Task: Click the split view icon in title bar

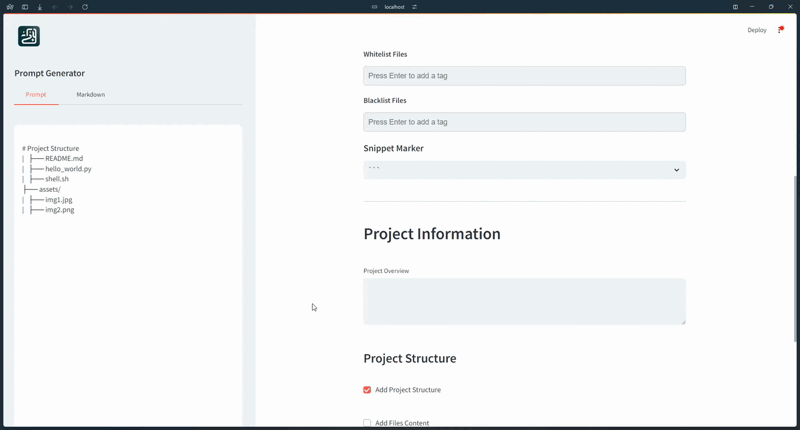Action: coord(735,7)
